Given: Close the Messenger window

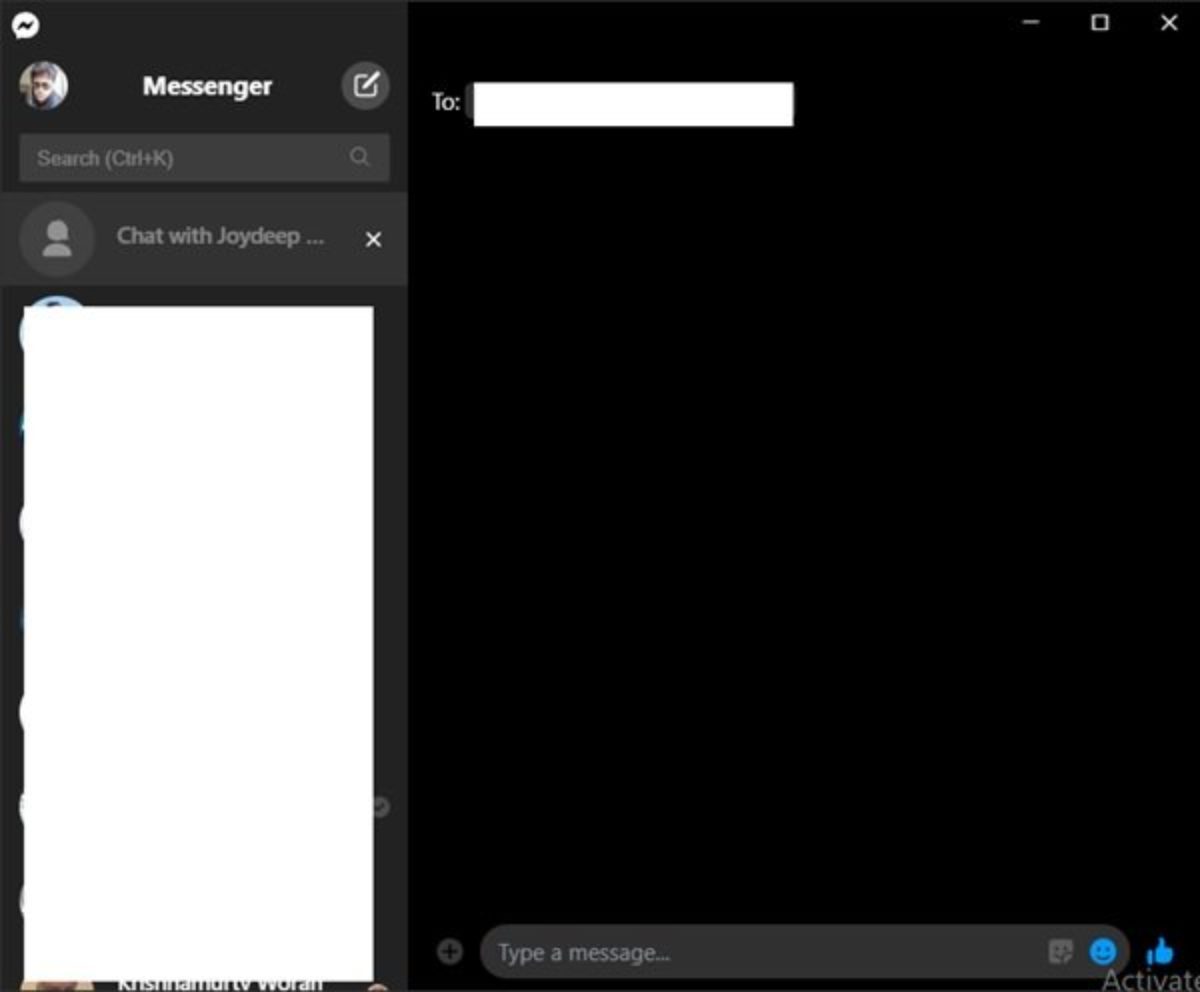Looking at the screenshot, I should [x=1169, y=23].
